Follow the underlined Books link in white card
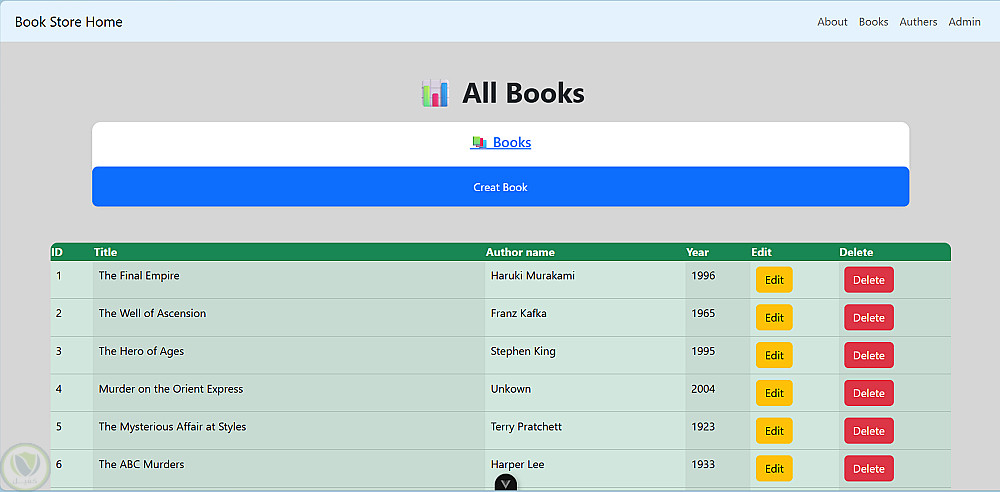Image resolution: width=1000 pixels, height=492 pixels. point(501,142)
